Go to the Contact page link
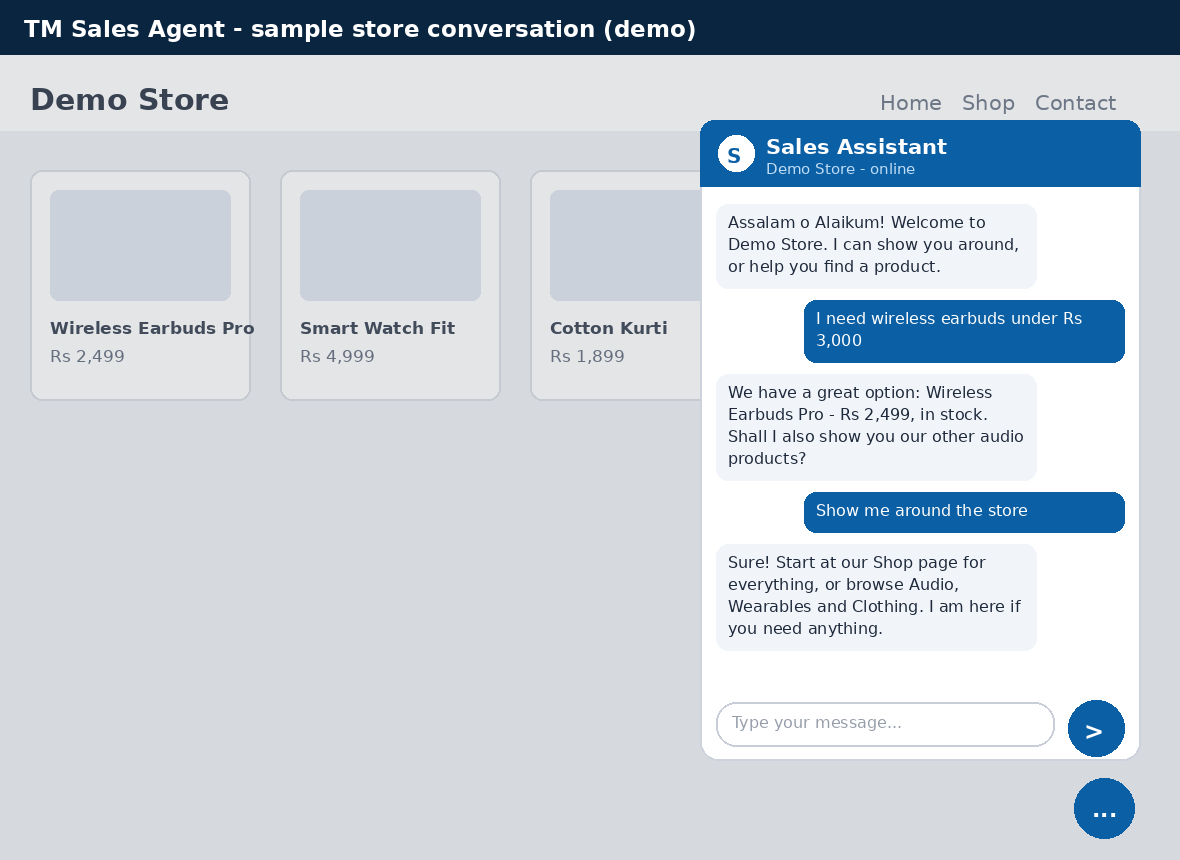The height and width of the screenshot is (860, 1180). pos(1075,103)
